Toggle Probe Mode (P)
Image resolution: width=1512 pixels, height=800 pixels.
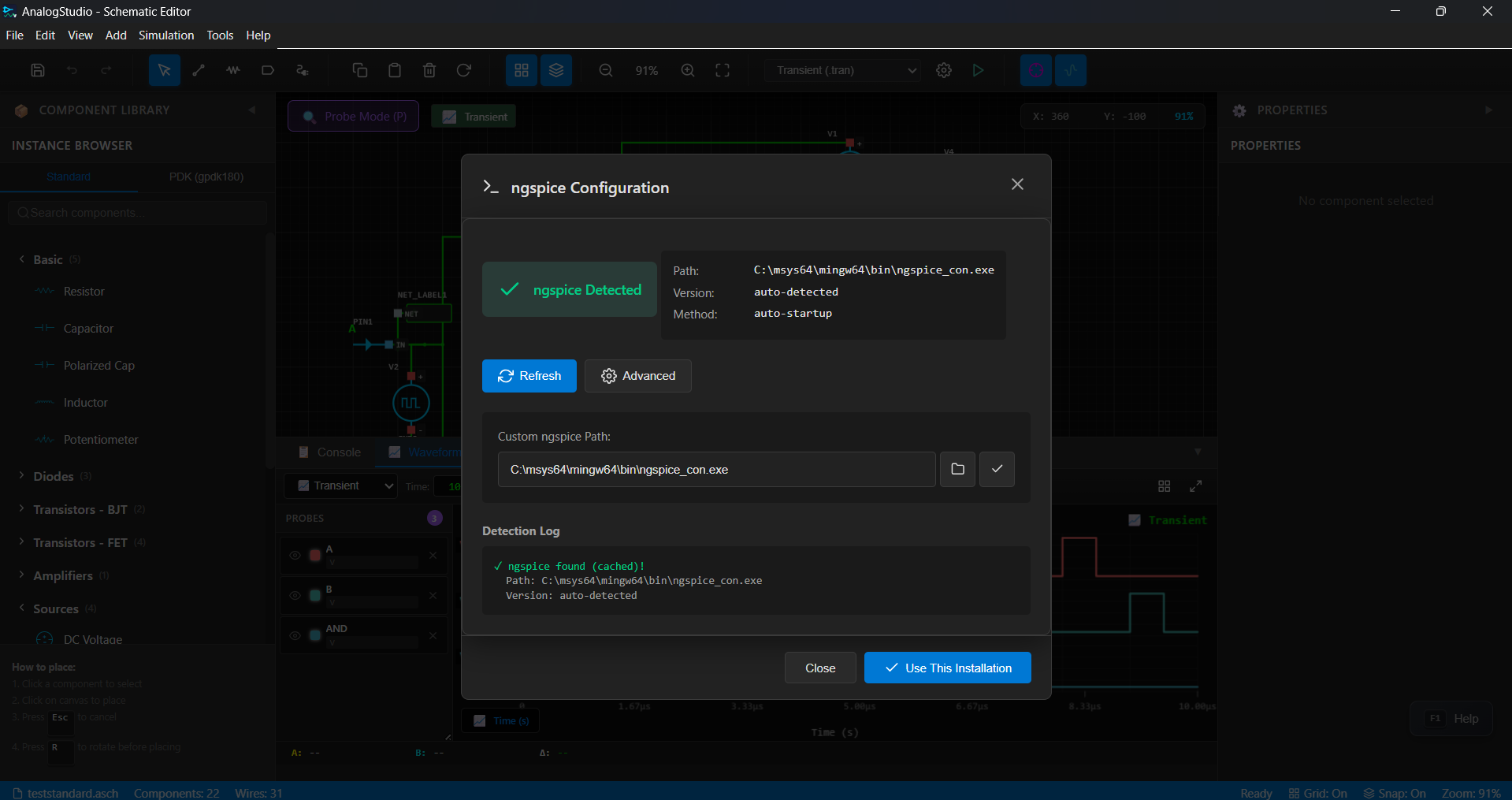tap(353, 116)
